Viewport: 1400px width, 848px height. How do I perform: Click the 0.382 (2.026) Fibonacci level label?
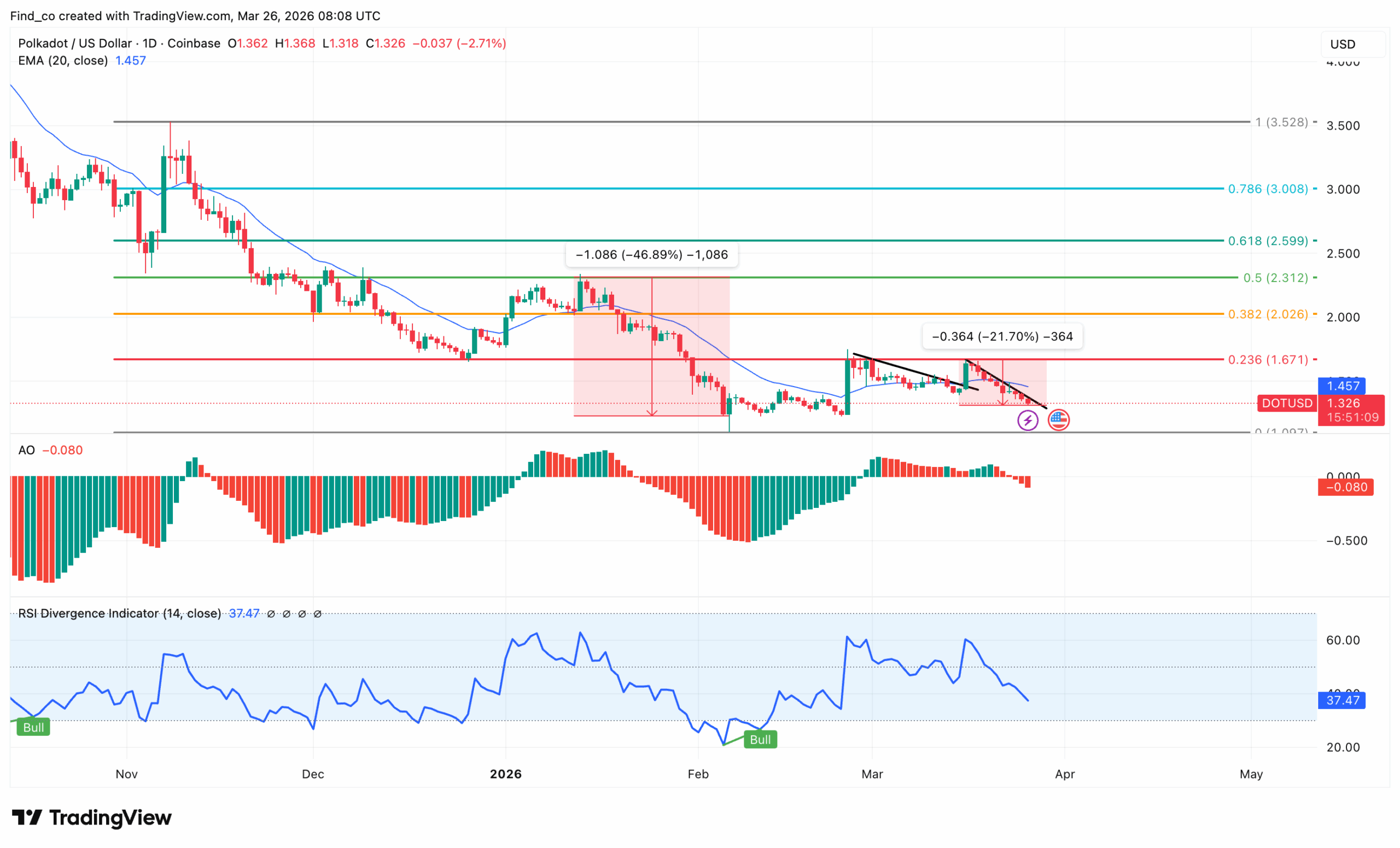click(x=1268, y=314)
